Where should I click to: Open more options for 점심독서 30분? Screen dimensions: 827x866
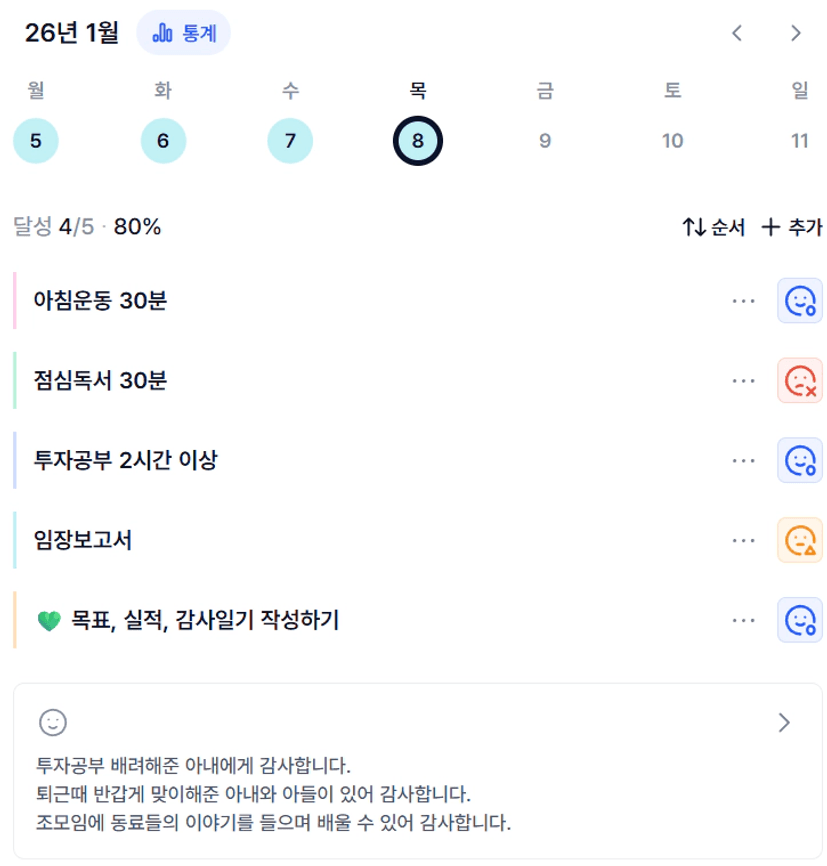743,381
